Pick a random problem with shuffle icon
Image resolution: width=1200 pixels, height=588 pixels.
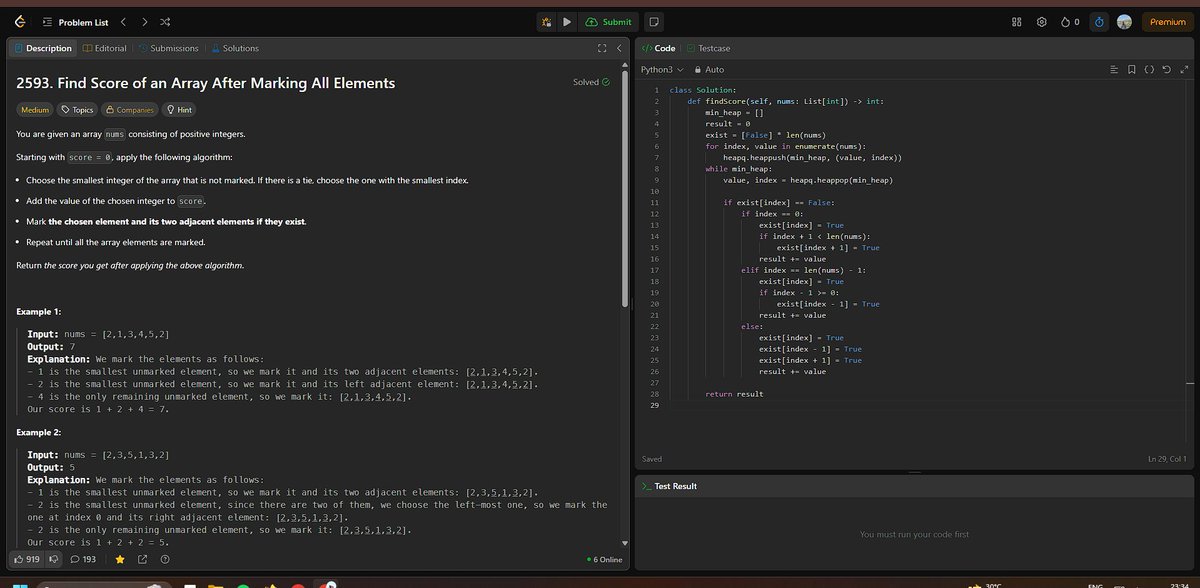pos(165,22)
